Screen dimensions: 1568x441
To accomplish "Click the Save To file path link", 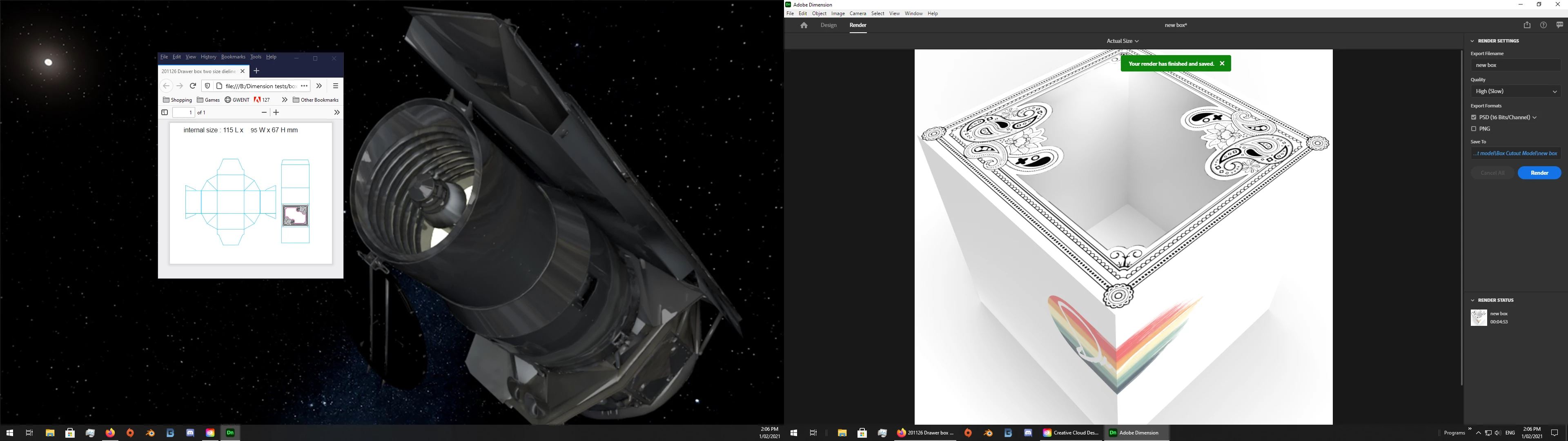I will coord(1515,154).
